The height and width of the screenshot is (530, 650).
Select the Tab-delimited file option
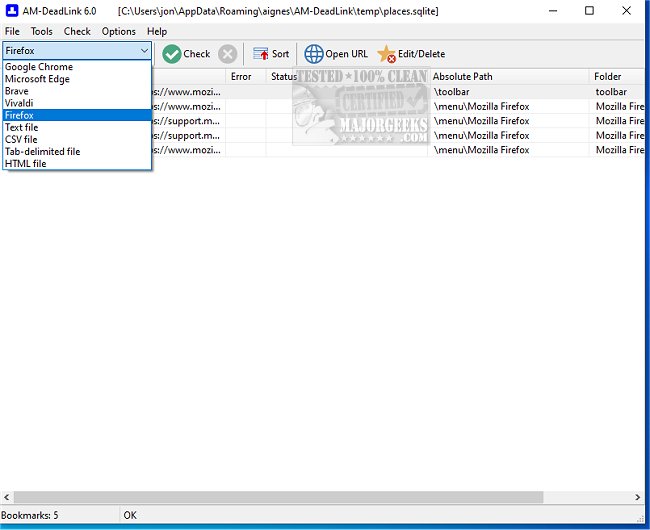(x=77, y=151)
